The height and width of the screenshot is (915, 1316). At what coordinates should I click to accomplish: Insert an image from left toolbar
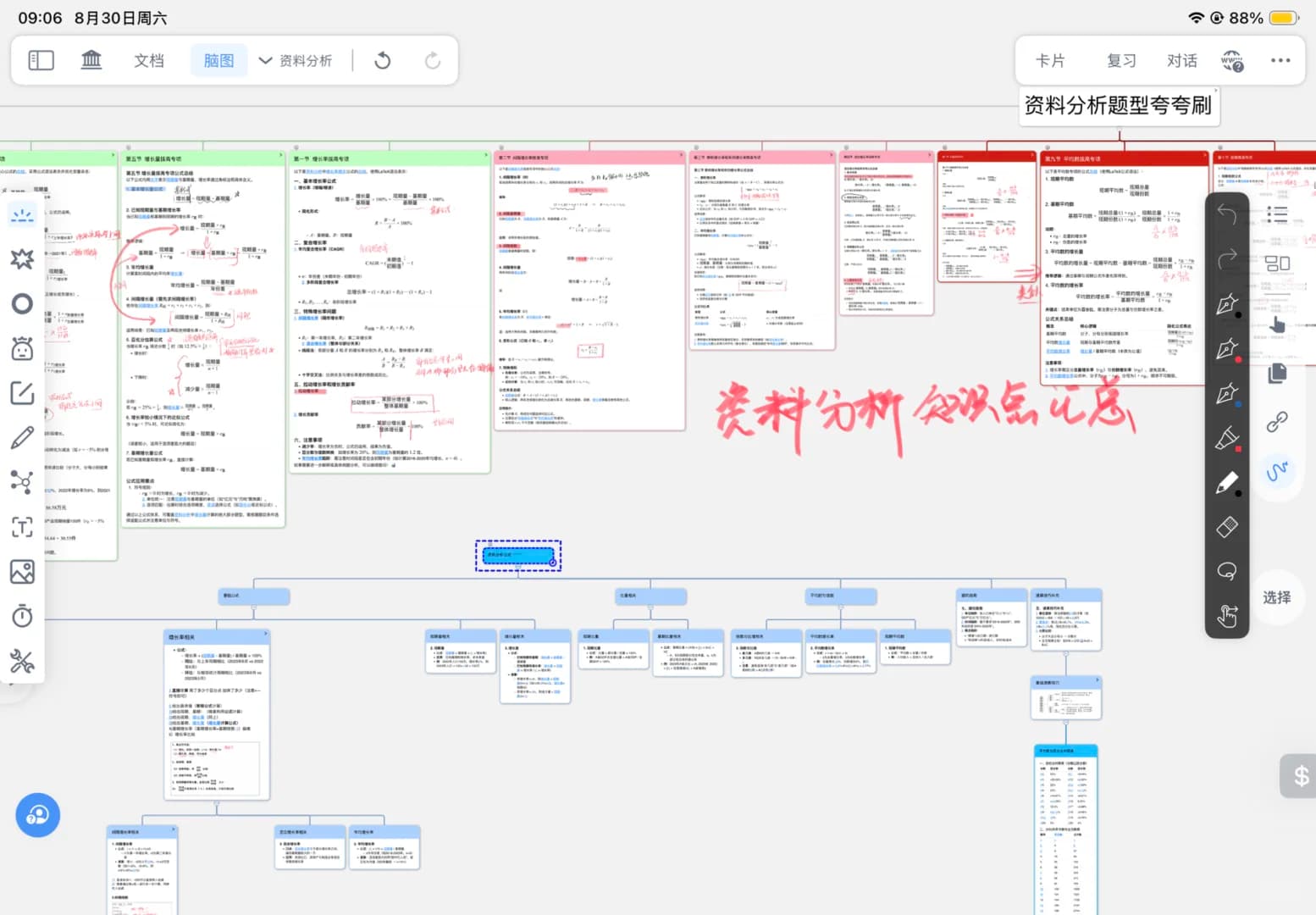tap(22, 572)
